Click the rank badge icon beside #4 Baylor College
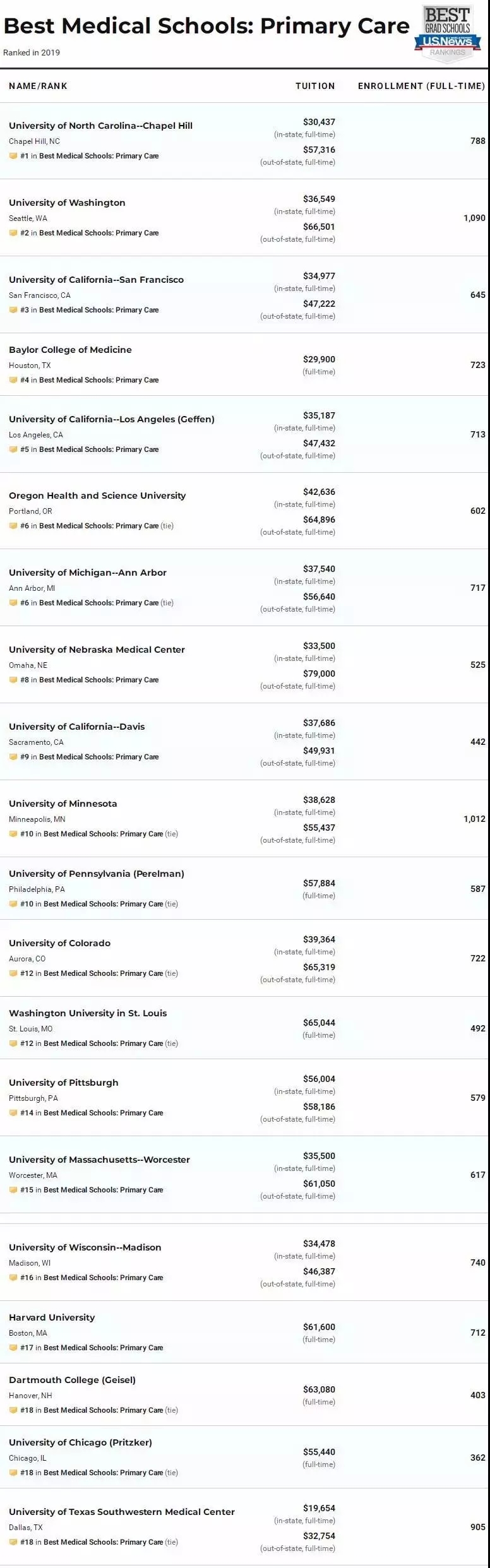490x1568 pixels. 13,380
